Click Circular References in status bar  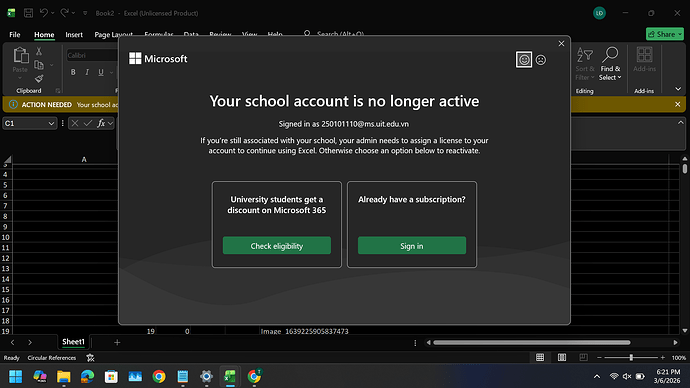[x=51, y=358]
